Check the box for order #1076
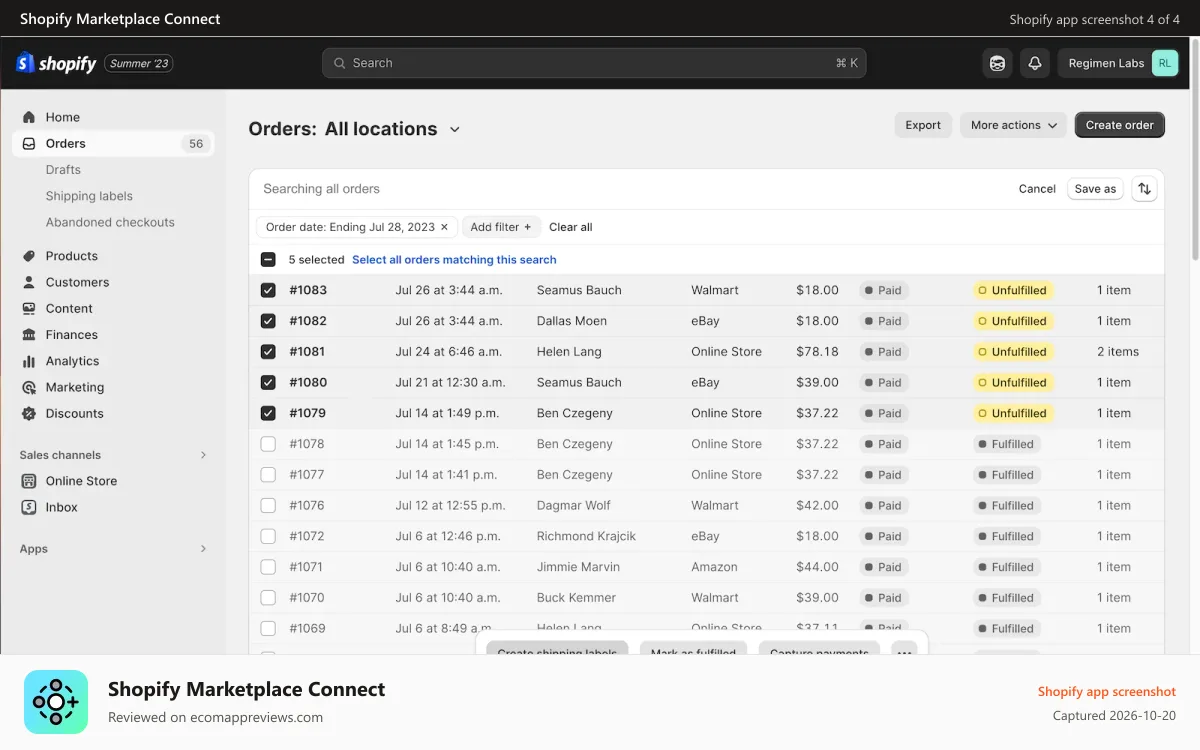The height and width of the screenshot is (750, 1200). pos(268,505)
